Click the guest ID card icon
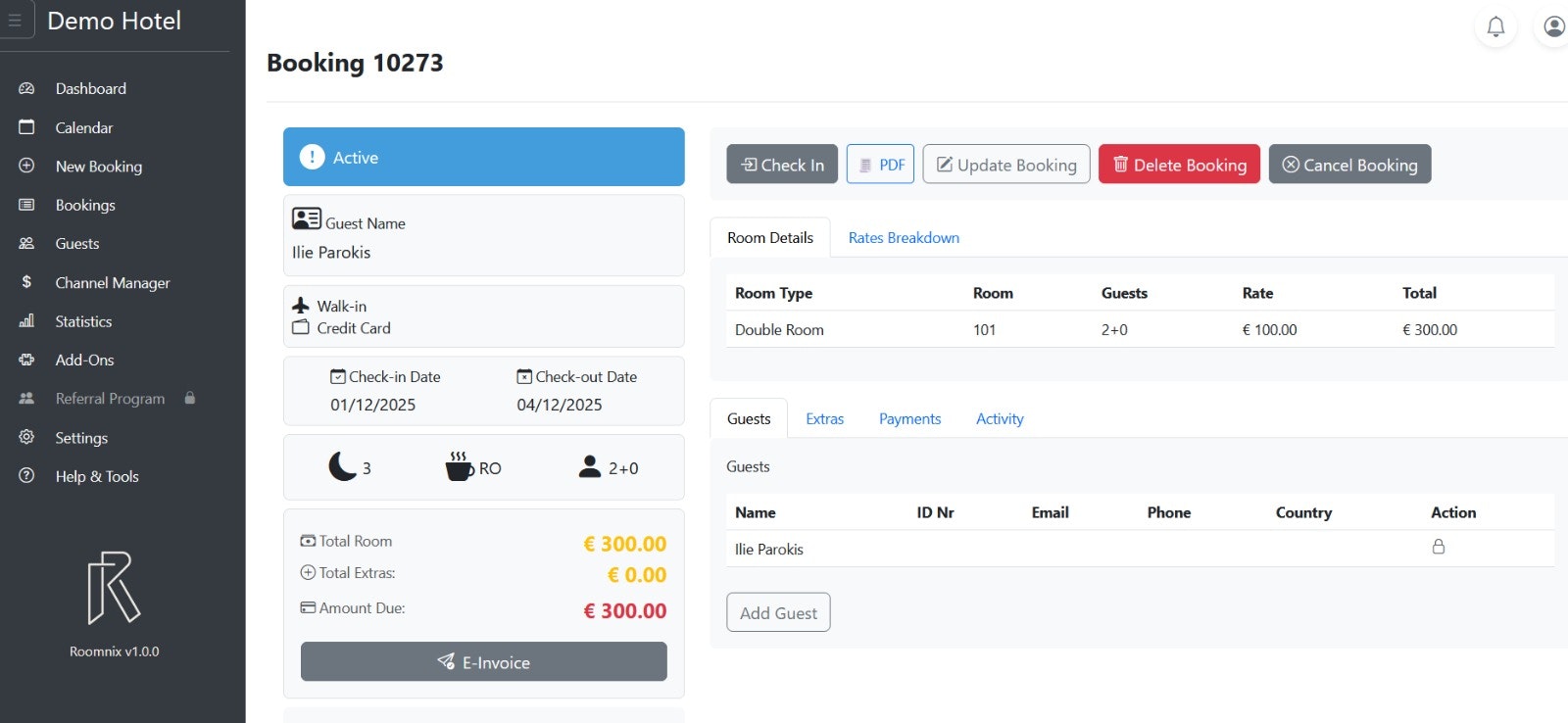Image resolution: width=1568 pixels, height=723 pixels. click(x=307, y=218)
